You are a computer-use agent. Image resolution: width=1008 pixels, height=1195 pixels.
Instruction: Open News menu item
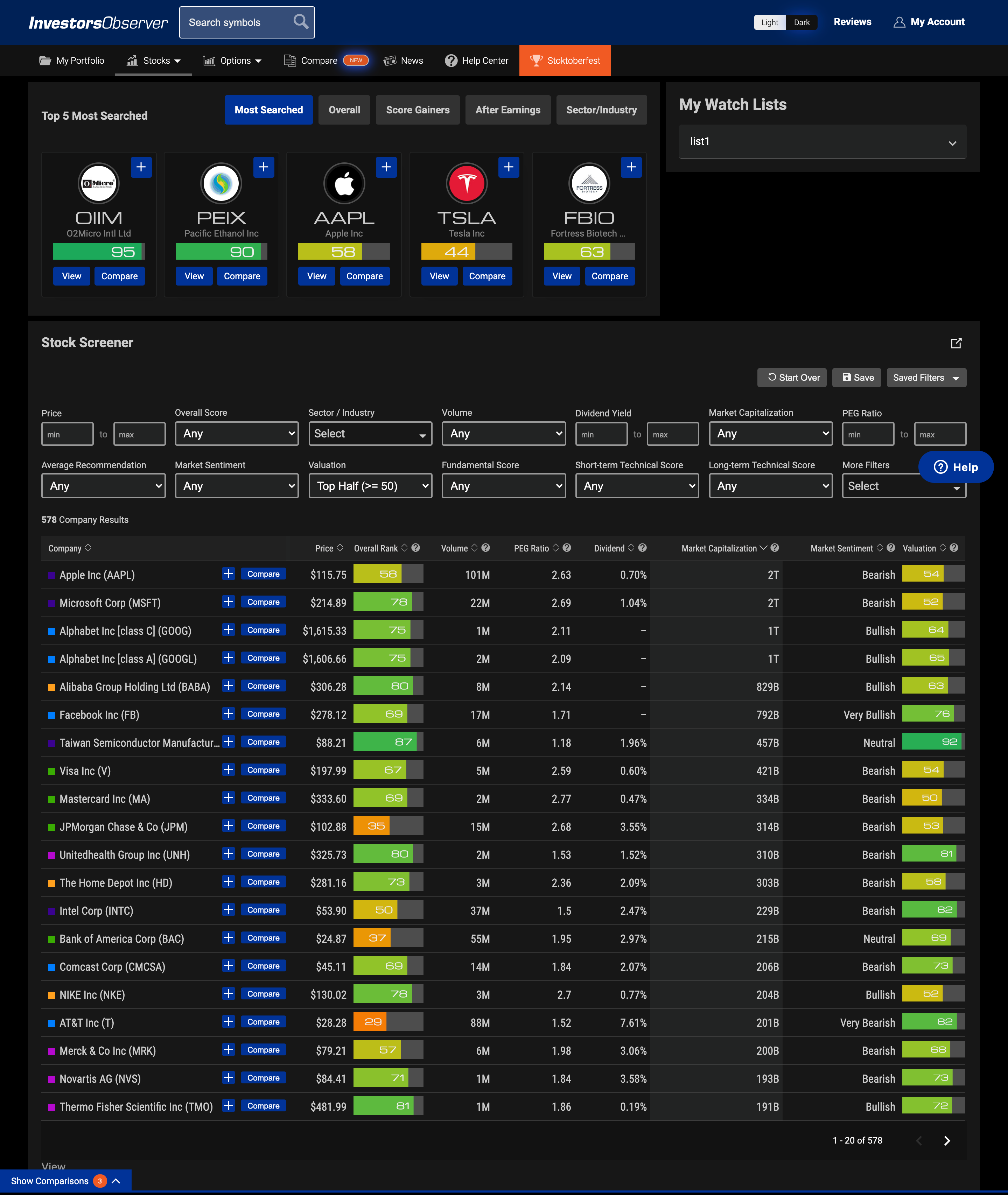tap(404, 61)
